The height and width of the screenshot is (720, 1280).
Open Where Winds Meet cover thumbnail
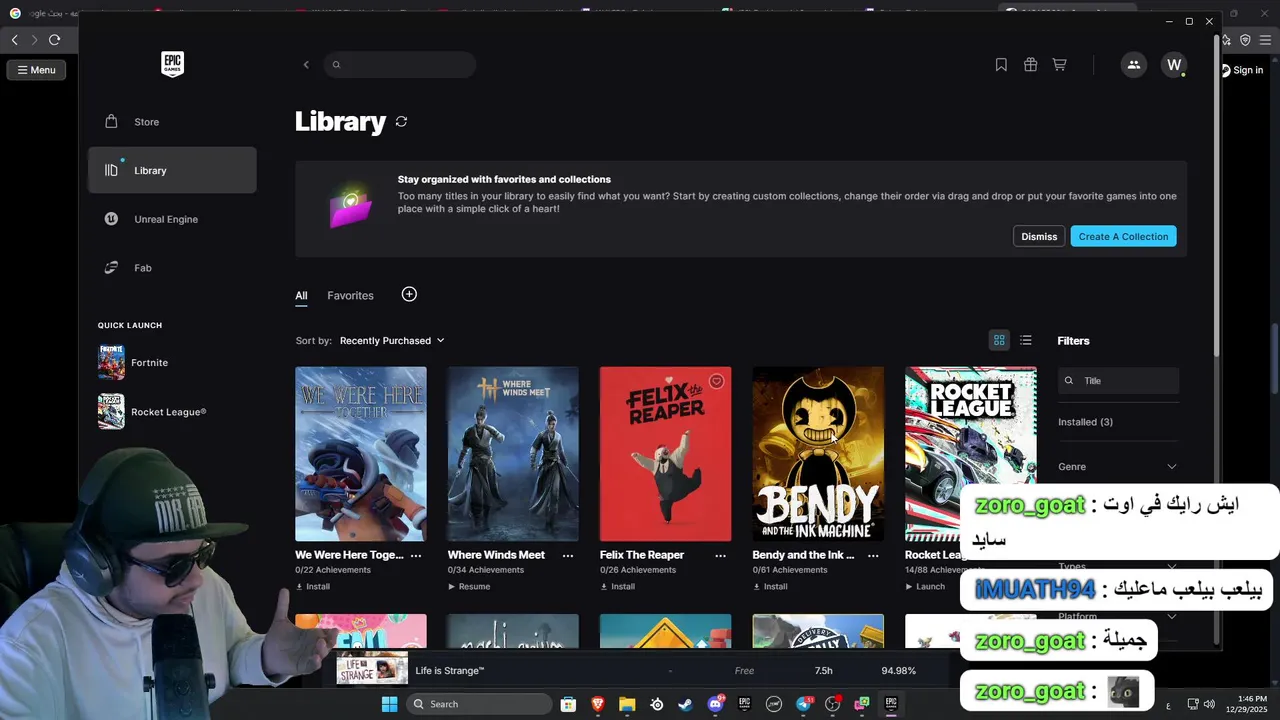(x=513, y=454)
